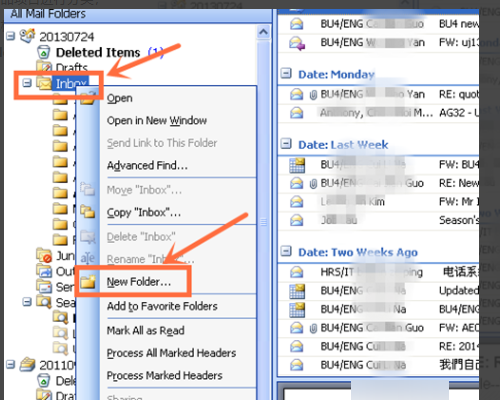Choose Process All Marked Headers
This screenshot has width=500, height=400.
tap(171, 353)
